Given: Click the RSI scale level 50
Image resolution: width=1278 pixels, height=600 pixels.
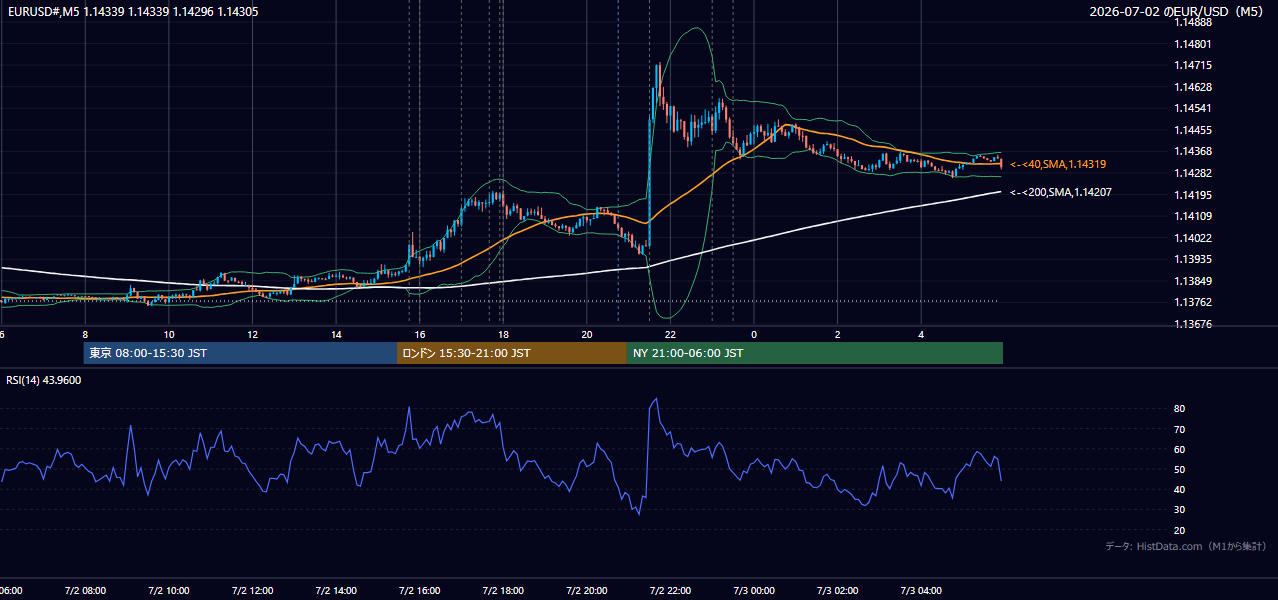Looking at the screenshot, I should [1179, 469].
